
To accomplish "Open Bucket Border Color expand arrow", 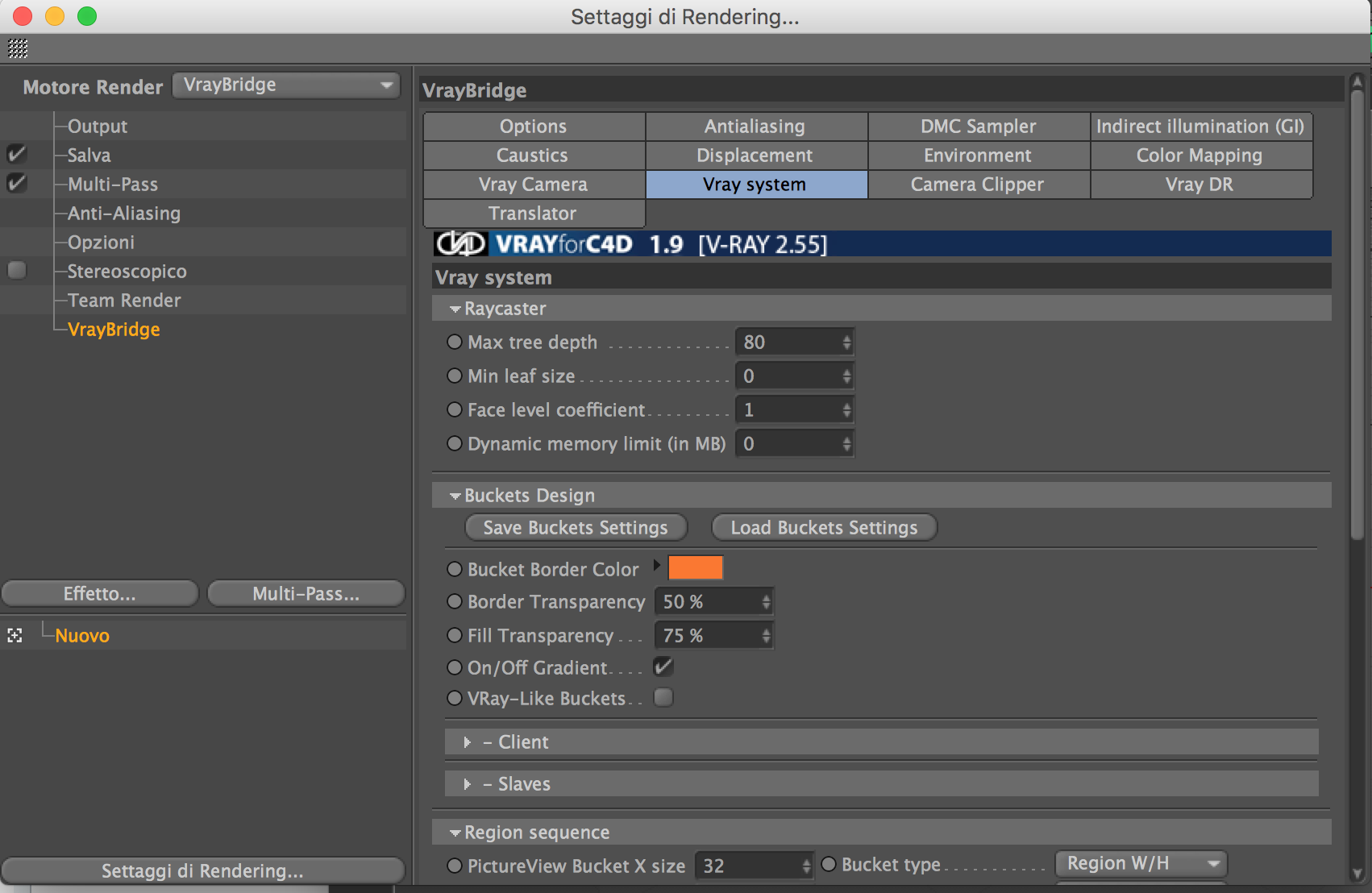I will tap(657, 565).
